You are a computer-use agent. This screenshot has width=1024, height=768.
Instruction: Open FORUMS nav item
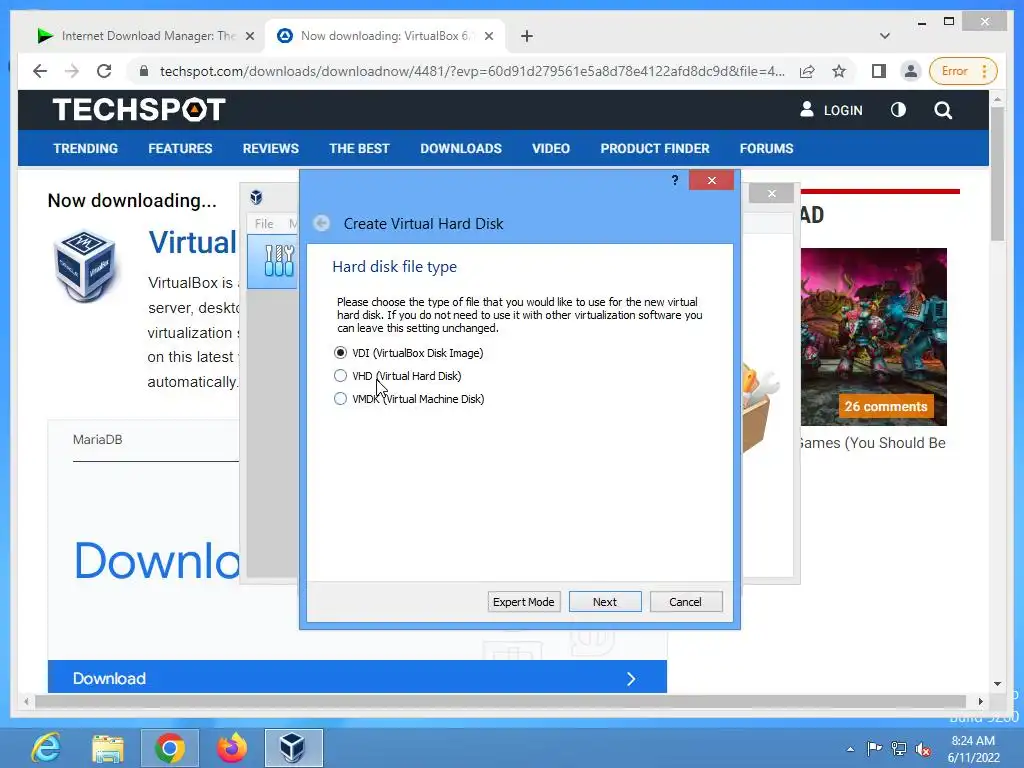click(767, 148)
